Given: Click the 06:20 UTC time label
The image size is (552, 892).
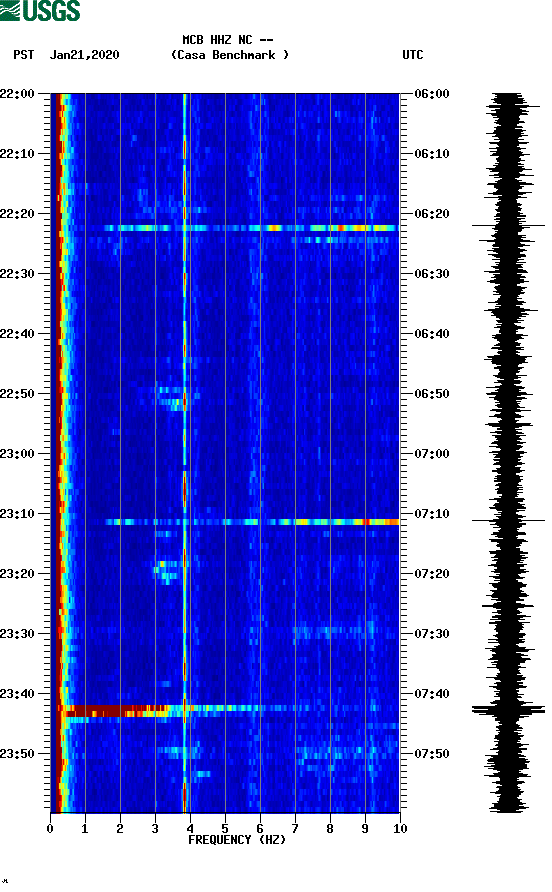Looking at the screenshot, I should [x=432, y=214].
